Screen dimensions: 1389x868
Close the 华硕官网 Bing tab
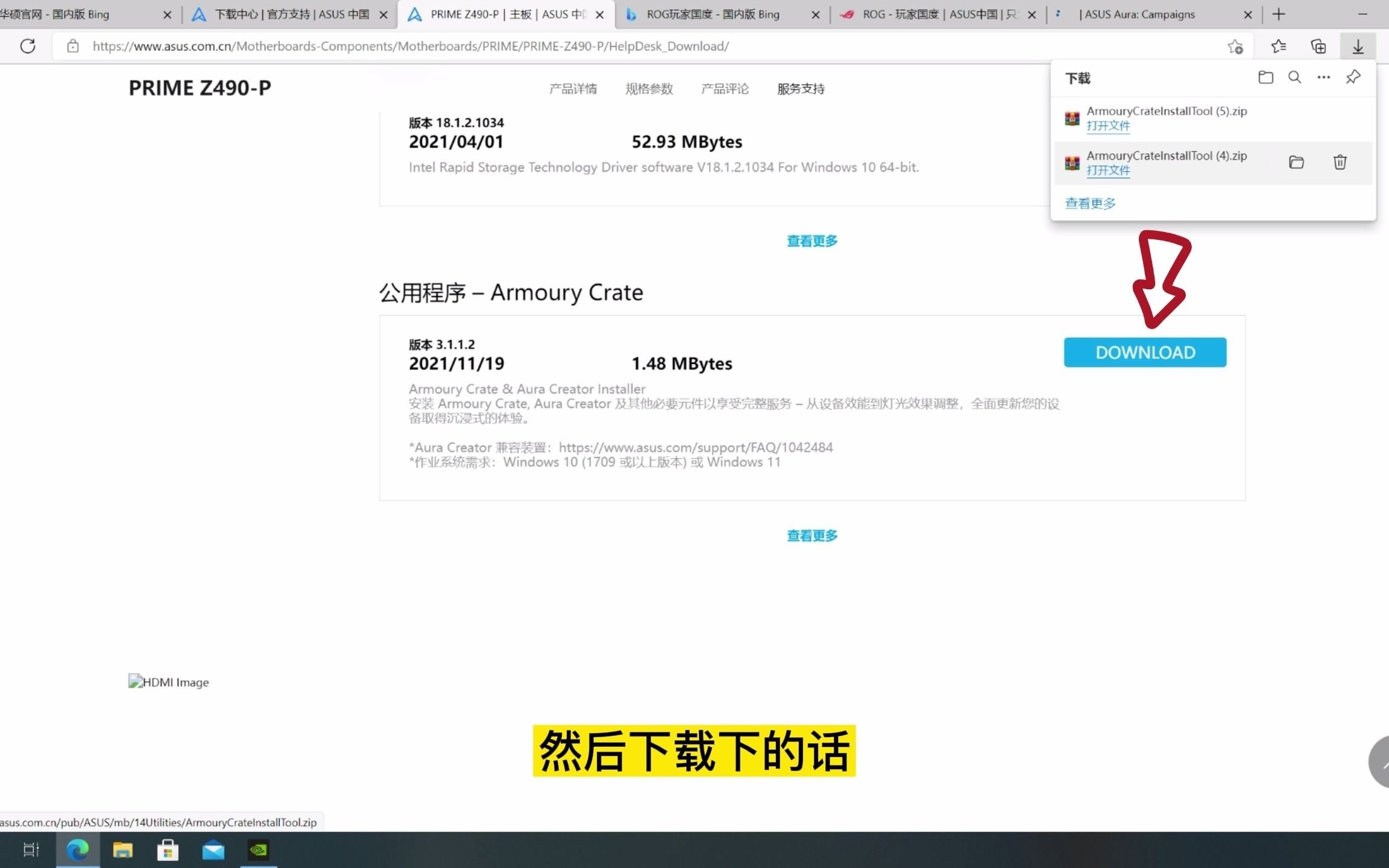[167, 15]
